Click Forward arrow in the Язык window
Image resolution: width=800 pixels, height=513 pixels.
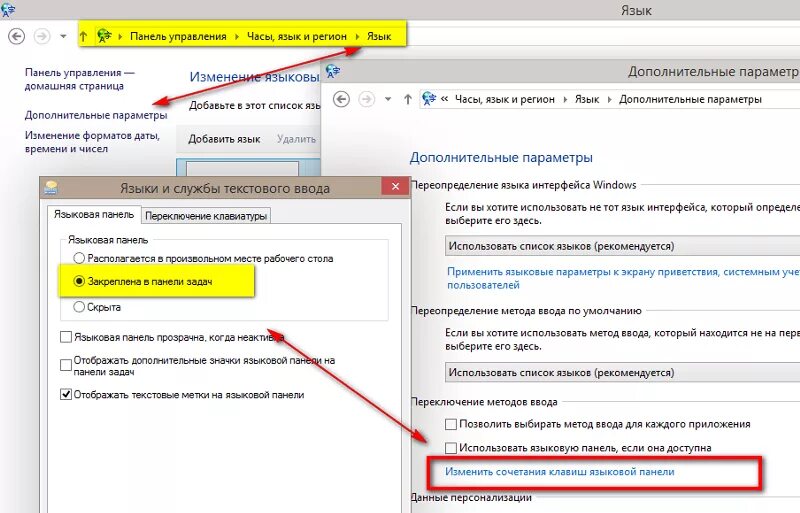click(x=42, y=36)
